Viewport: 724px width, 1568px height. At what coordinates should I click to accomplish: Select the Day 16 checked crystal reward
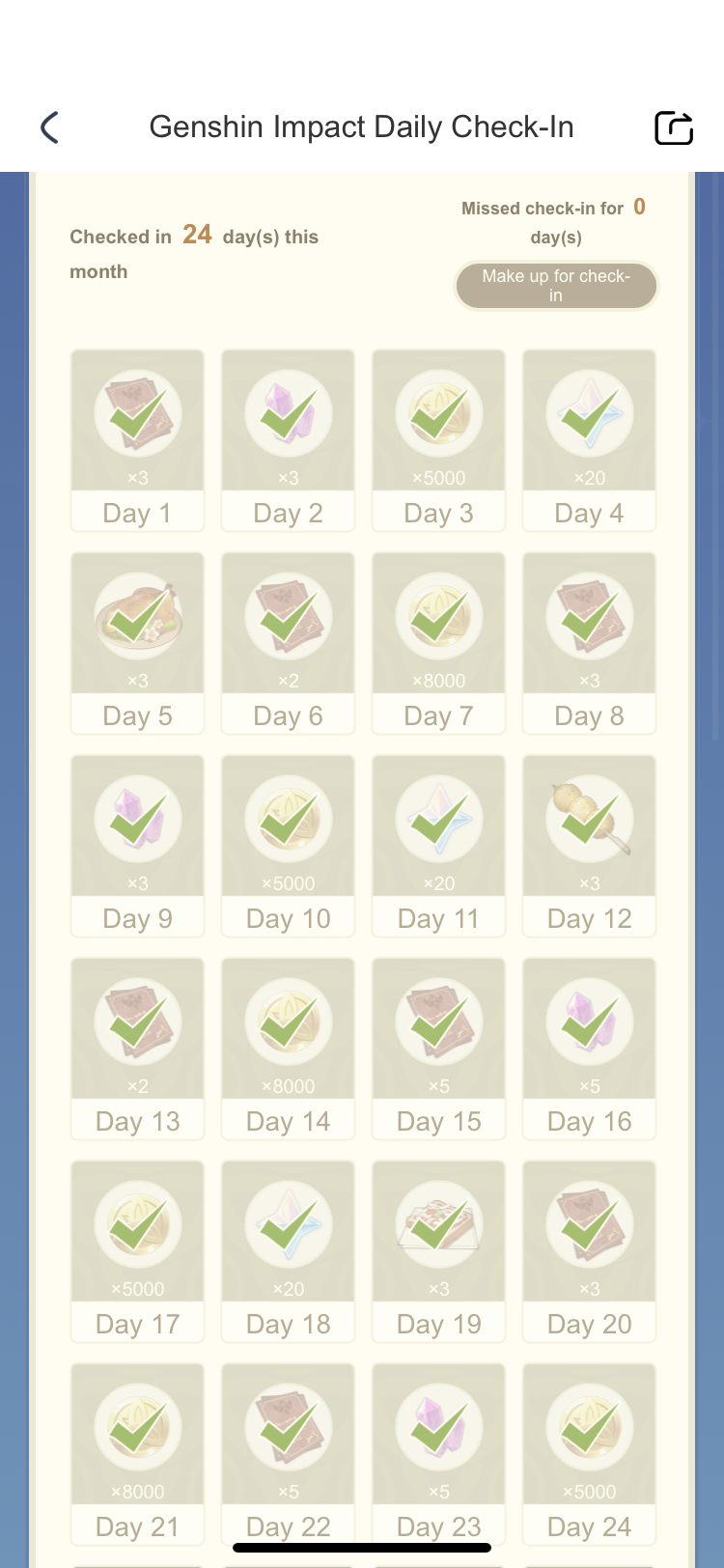[589, 1022]
